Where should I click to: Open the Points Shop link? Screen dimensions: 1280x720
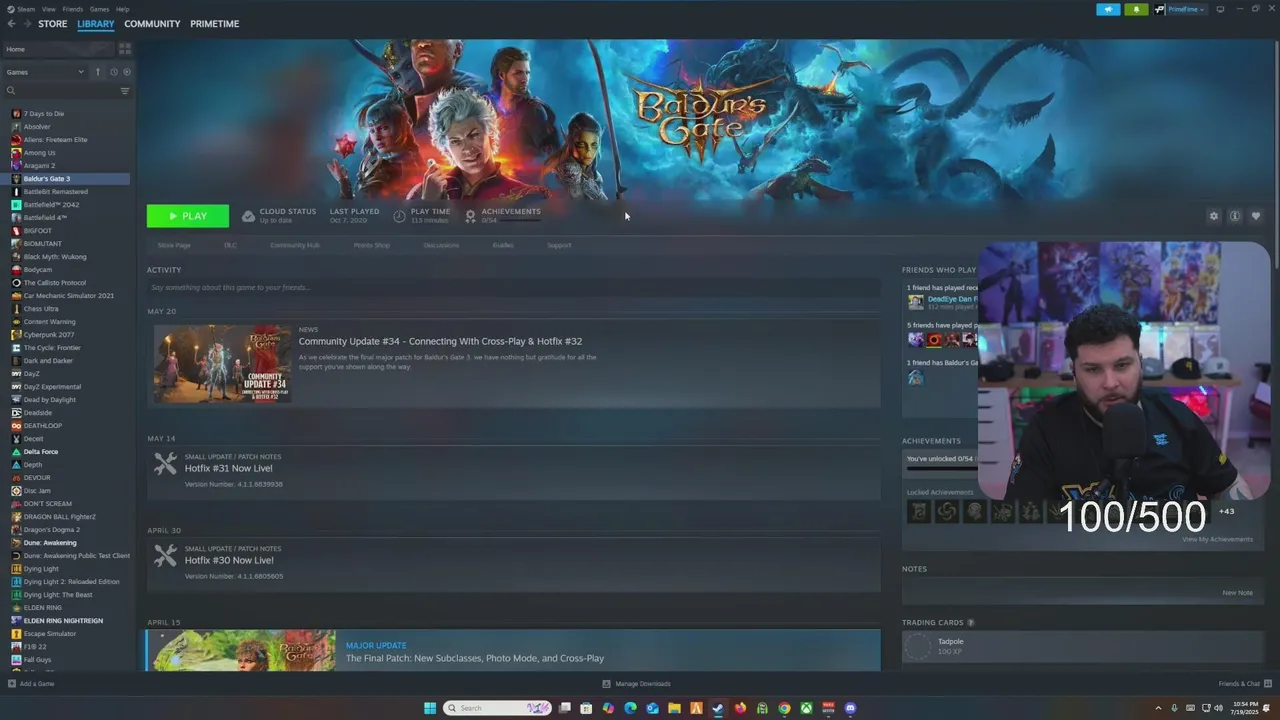coord(372,245)
